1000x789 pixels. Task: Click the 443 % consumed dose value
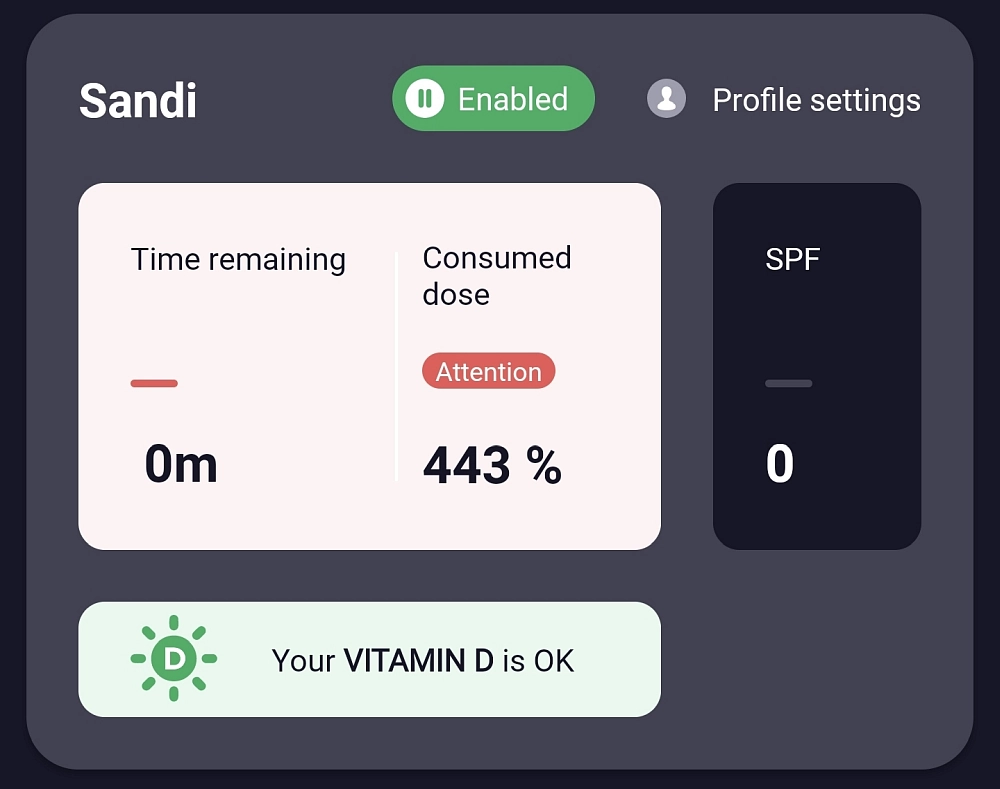[x=492, y=465]
